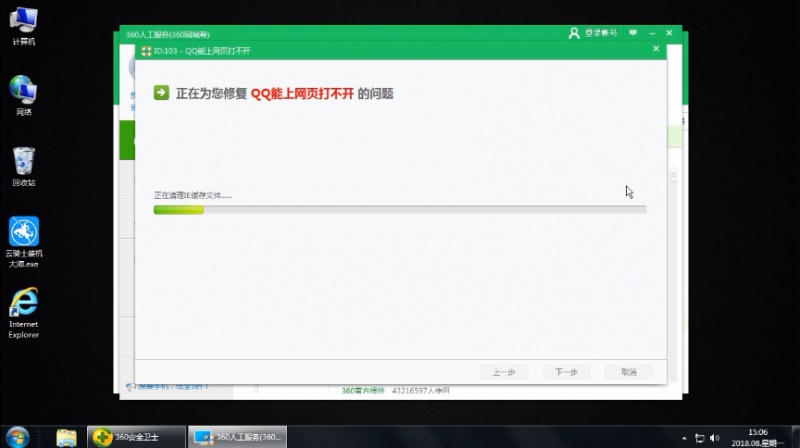Switch to 360安全卫士 in the taskbar
Image resolution: width=800 pixels, height=448 pixels.
[x=136, y=437]
